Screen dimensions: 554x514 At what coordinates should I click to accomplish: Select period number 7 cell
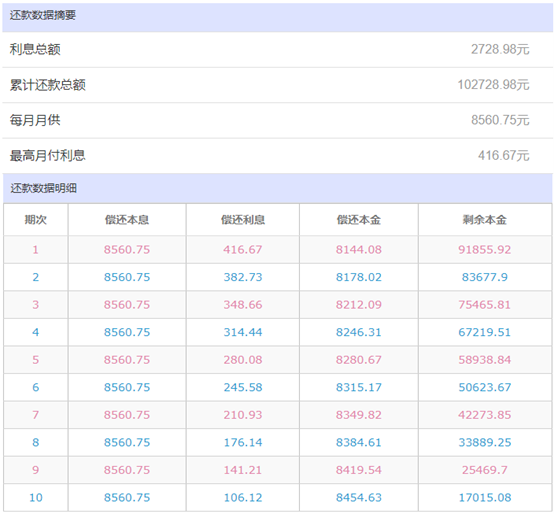tap(36, 415)
